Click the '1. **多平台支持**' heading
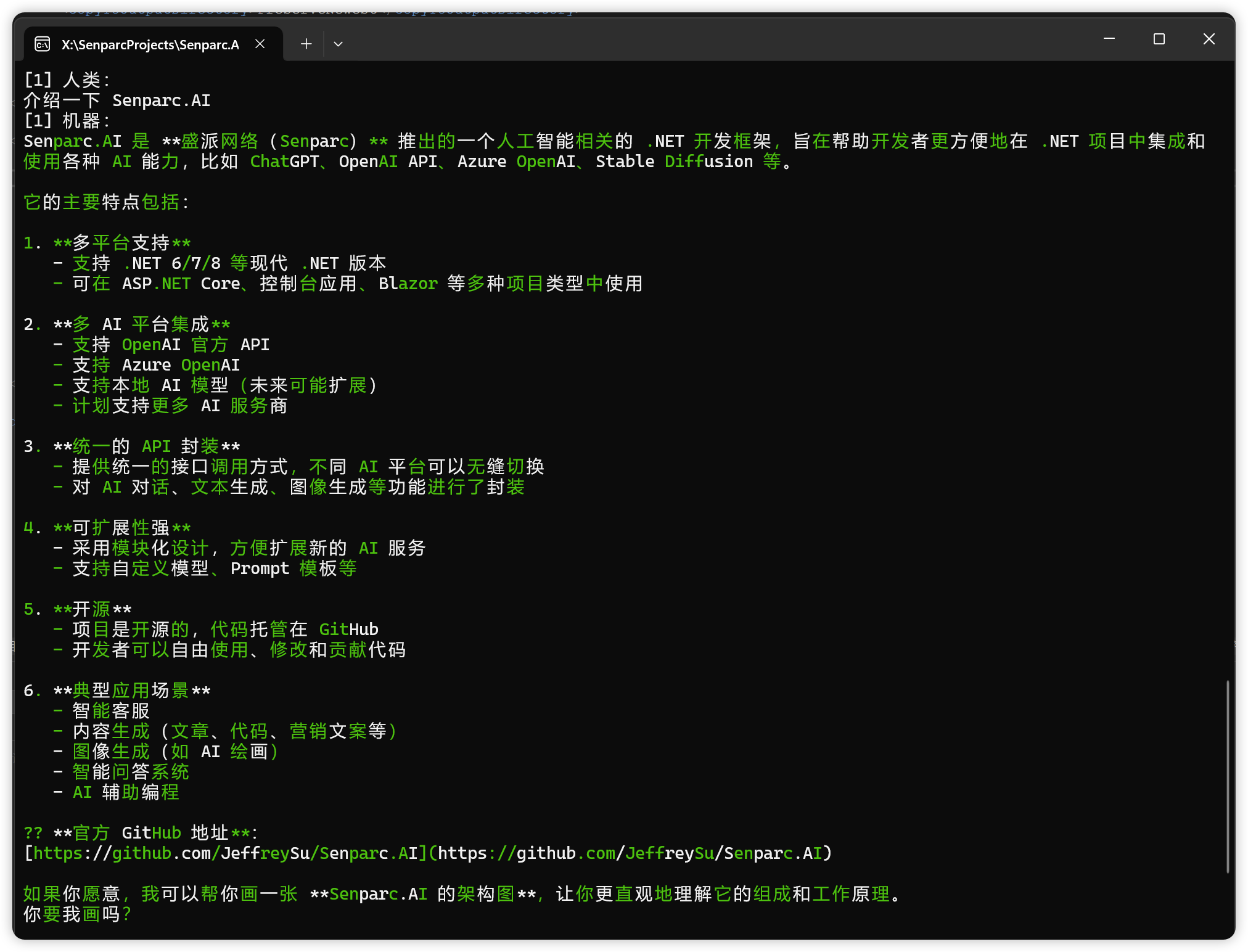The image size is (1248, 952). pos(107,243)
